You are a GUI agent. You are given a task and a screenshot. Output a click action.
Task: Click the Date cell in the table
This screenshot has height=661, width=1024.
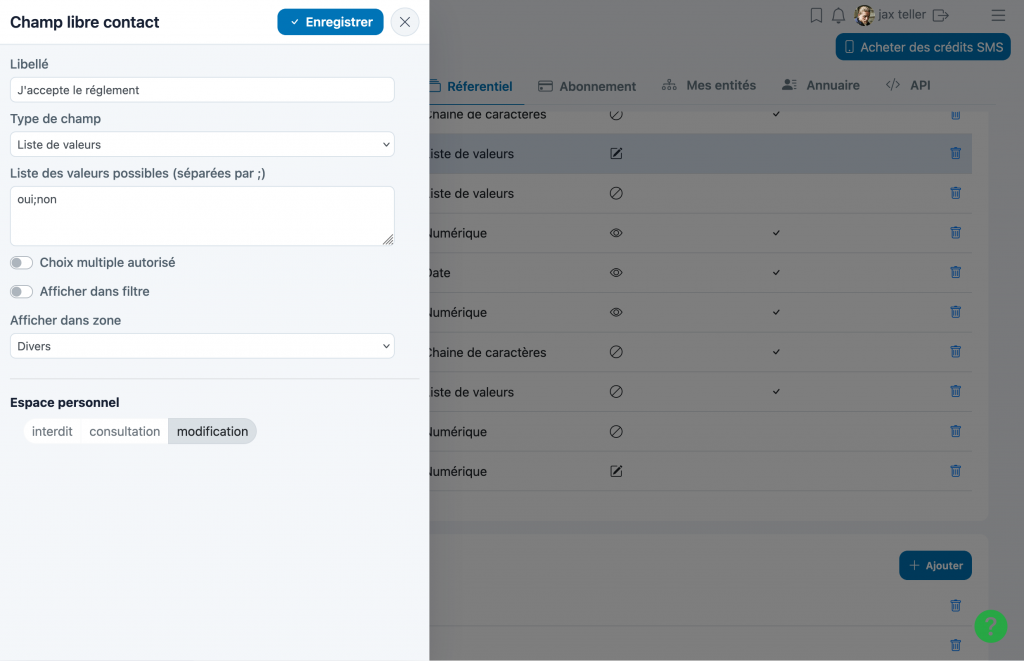click(440, 273)
